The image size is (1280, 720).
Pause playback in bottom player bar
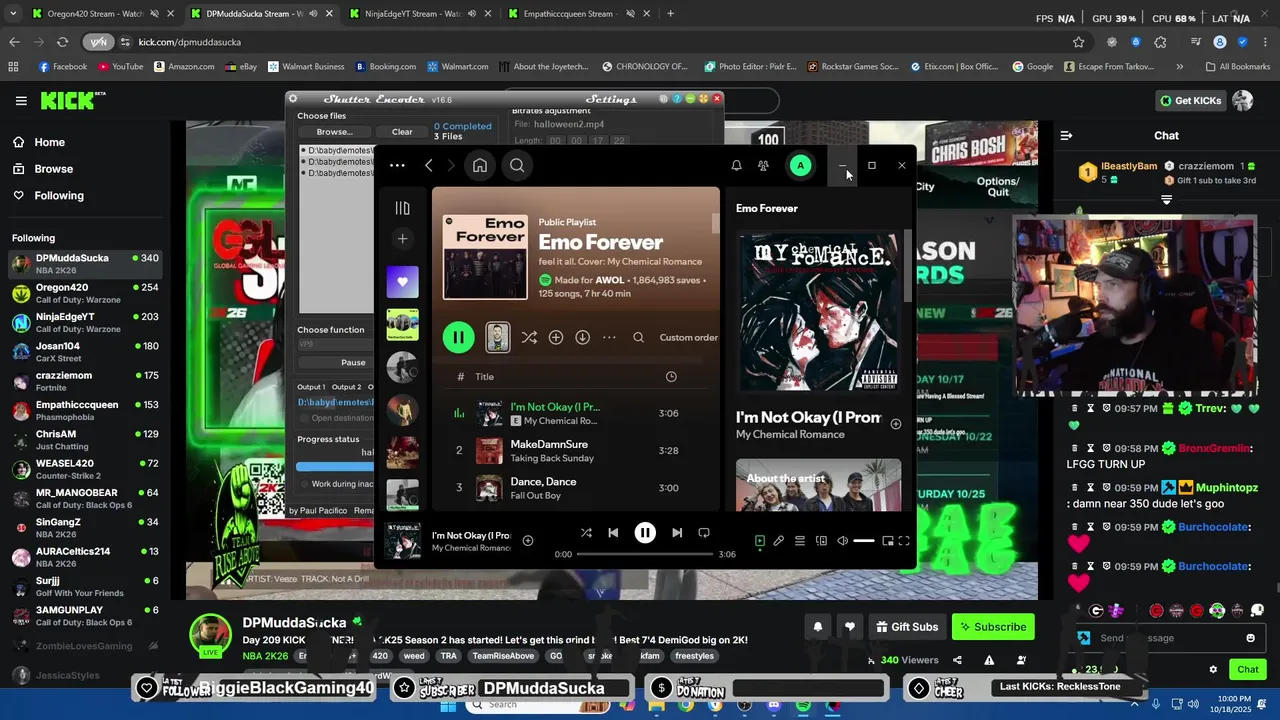click(x=645, y=533)
